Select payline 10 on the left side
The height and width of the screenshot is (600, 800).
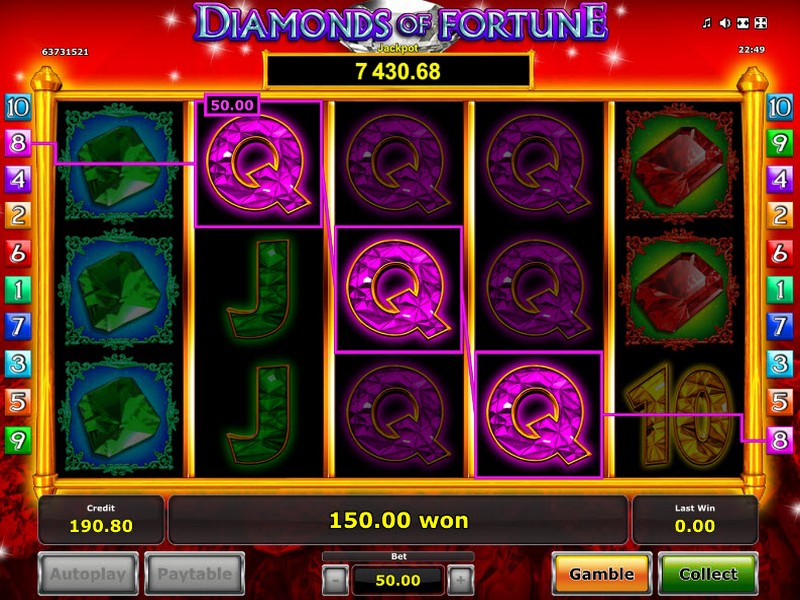click(18, 108)
